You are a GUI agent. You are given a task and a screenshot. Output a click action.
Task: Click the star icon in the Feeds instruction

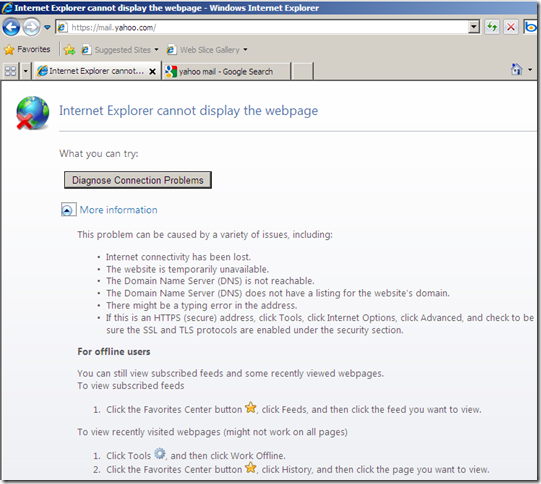[x=251, y=408]
